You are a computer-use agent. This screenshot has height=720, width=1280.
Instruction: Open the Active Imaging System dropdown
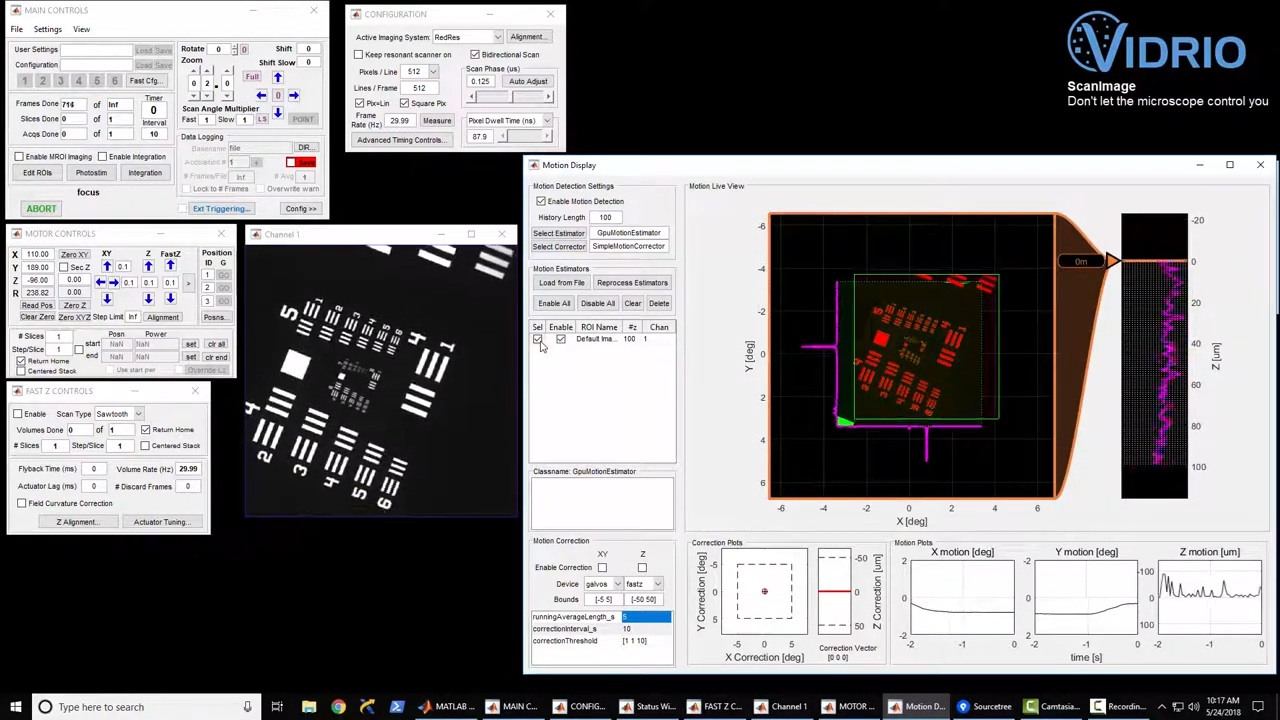coord(466,37)
